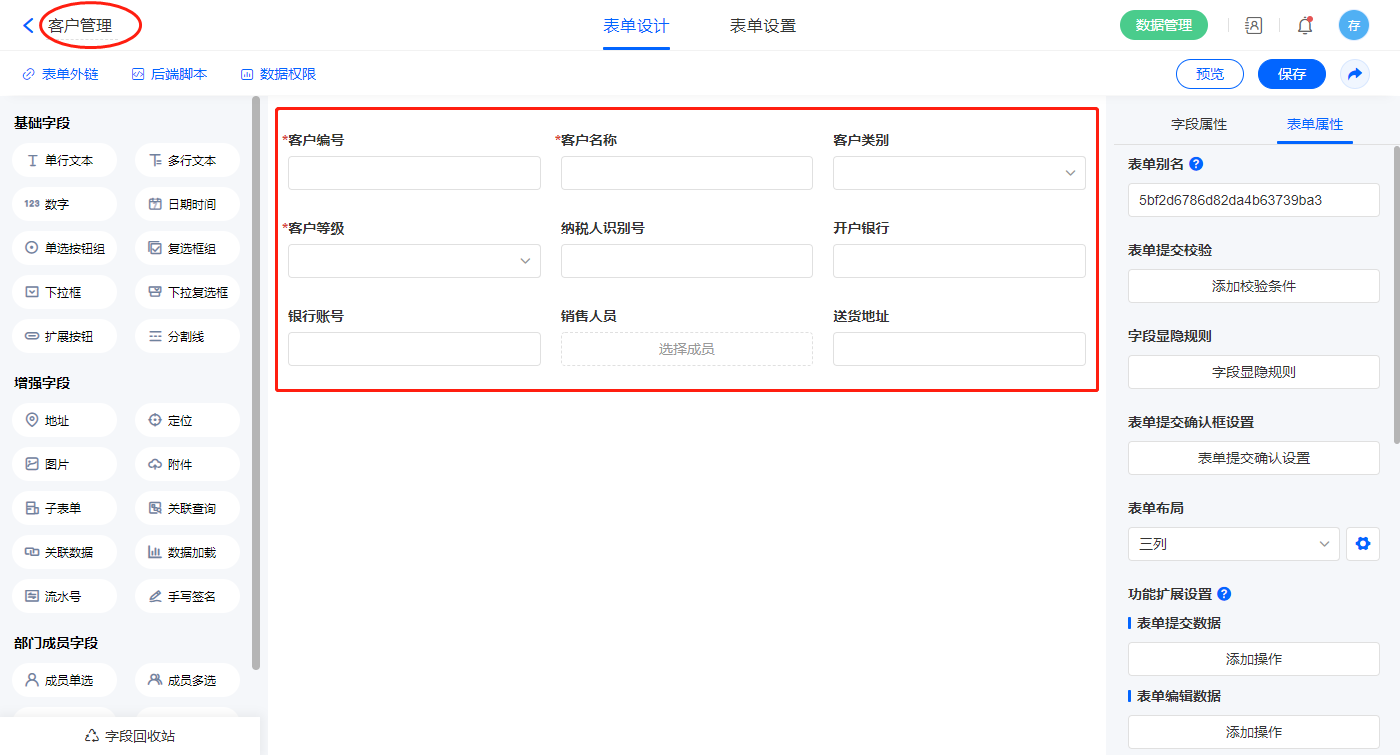The height and width of the screenshot is (755, 1400).
Task: Add a 单选按钮组 field
Action: [65, 249]
